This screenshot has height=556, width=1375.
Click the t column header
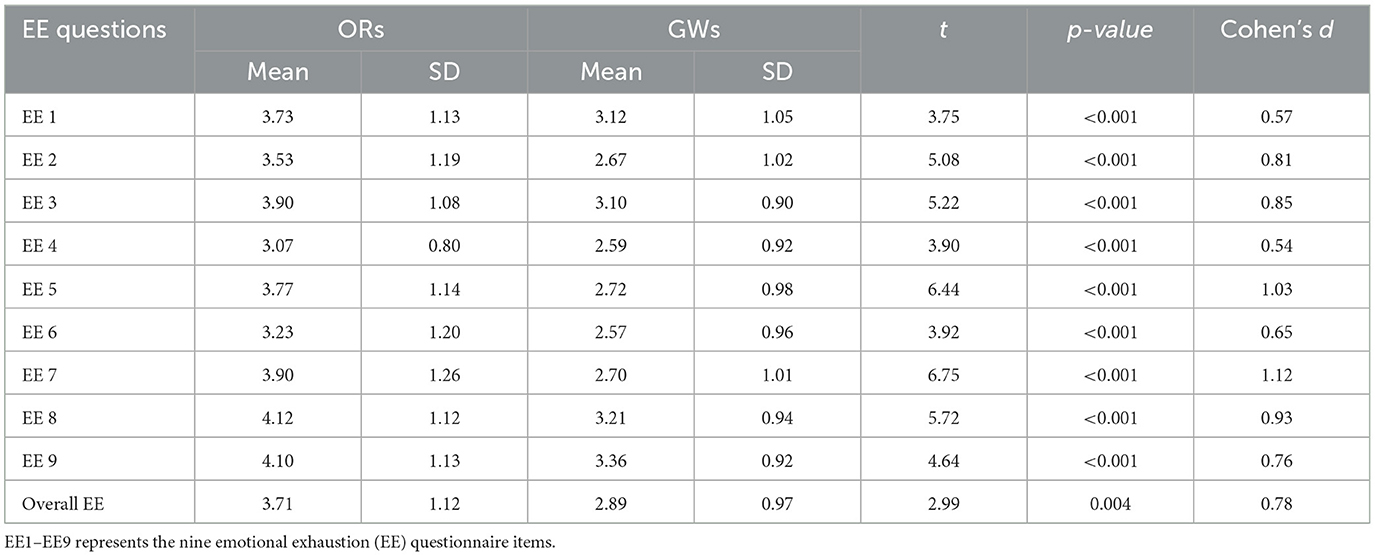[943, 30]
